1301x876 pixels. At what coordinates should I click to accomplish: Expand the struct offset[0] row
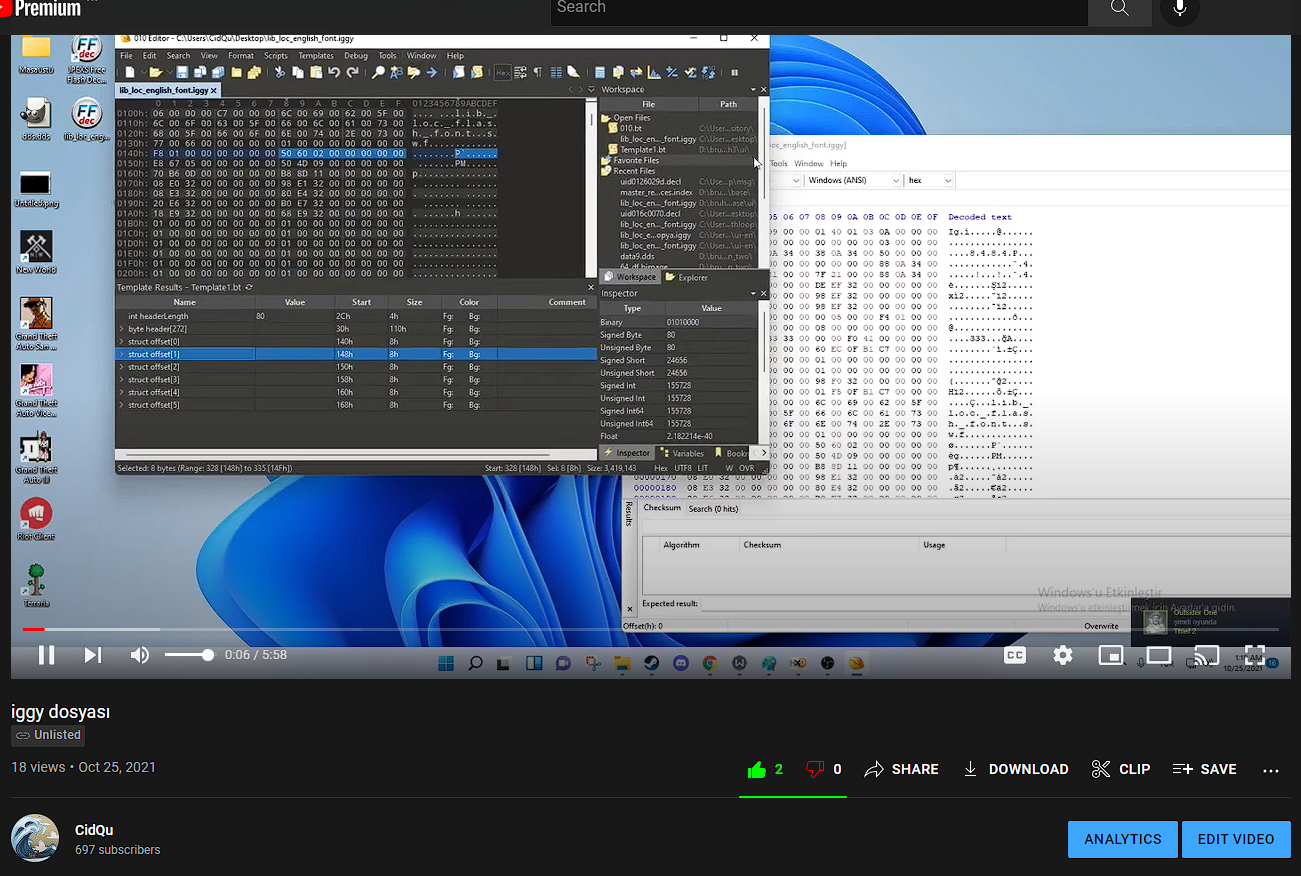point(122,342)
